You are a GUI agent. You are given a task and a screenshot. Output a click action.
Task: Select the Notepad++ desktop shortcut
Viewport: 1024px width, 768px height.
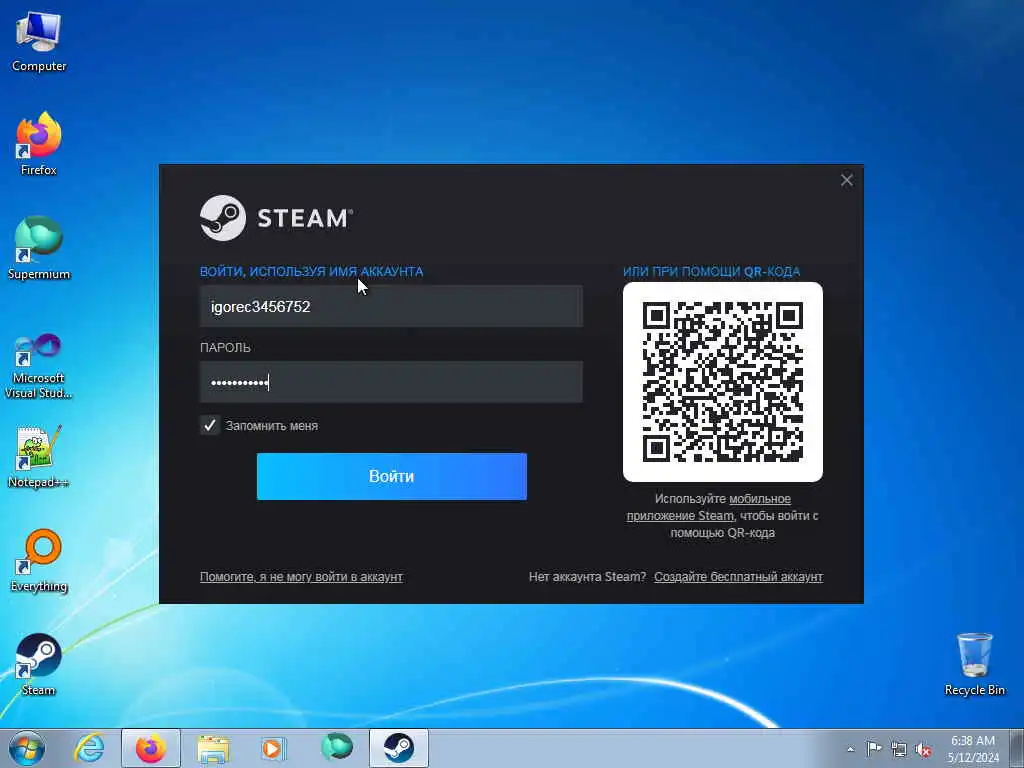point(39,456)
